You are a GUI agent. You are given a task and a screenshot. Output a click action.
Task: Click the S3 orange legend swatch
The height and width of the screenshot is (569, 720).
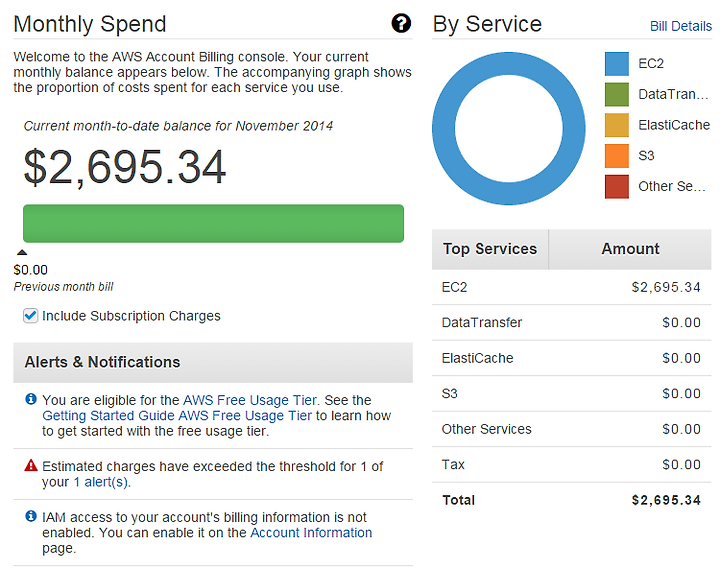pos(617,156)
